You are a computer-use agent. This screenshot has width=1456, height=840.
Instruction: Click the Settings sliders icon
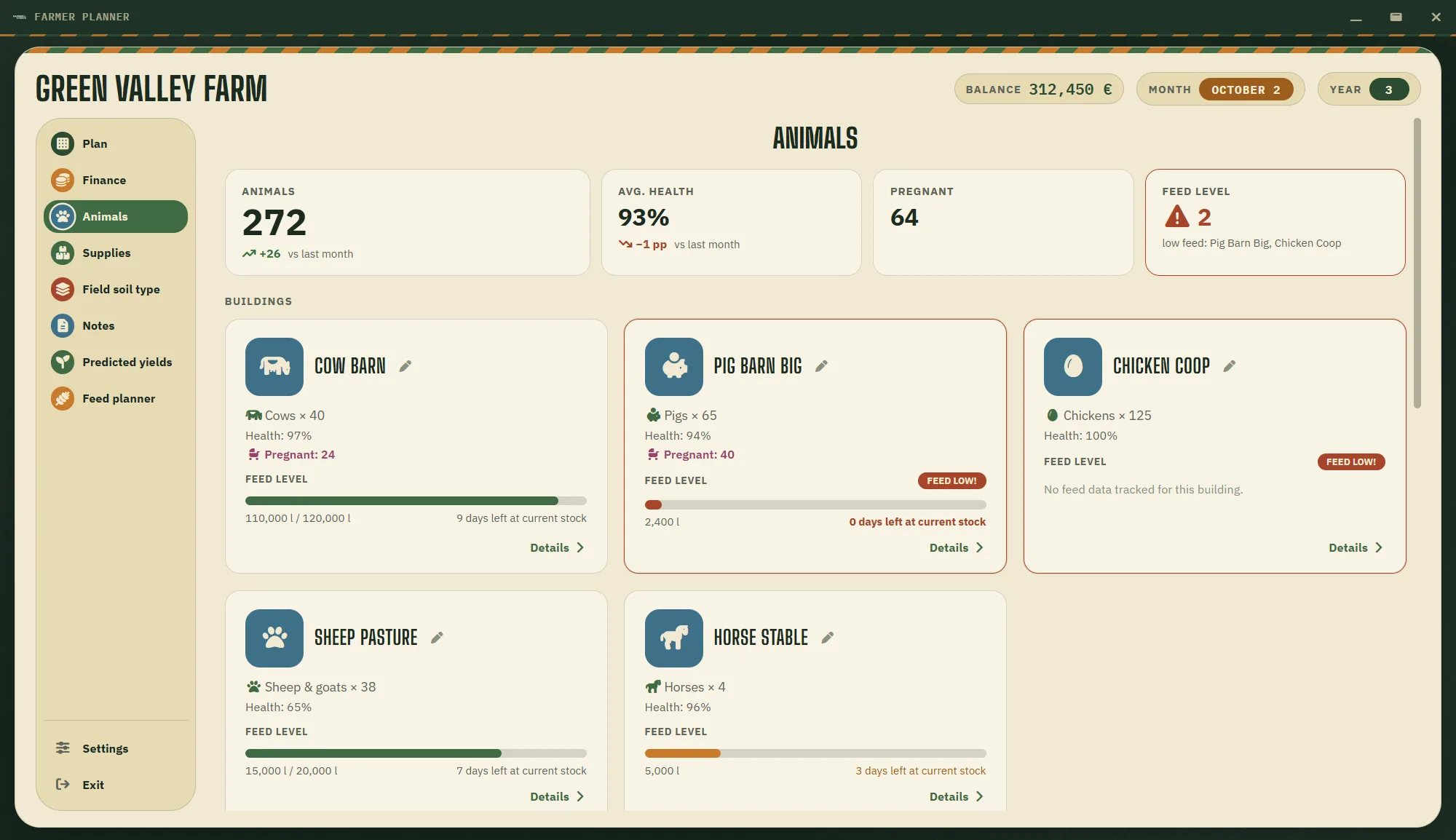63,748
